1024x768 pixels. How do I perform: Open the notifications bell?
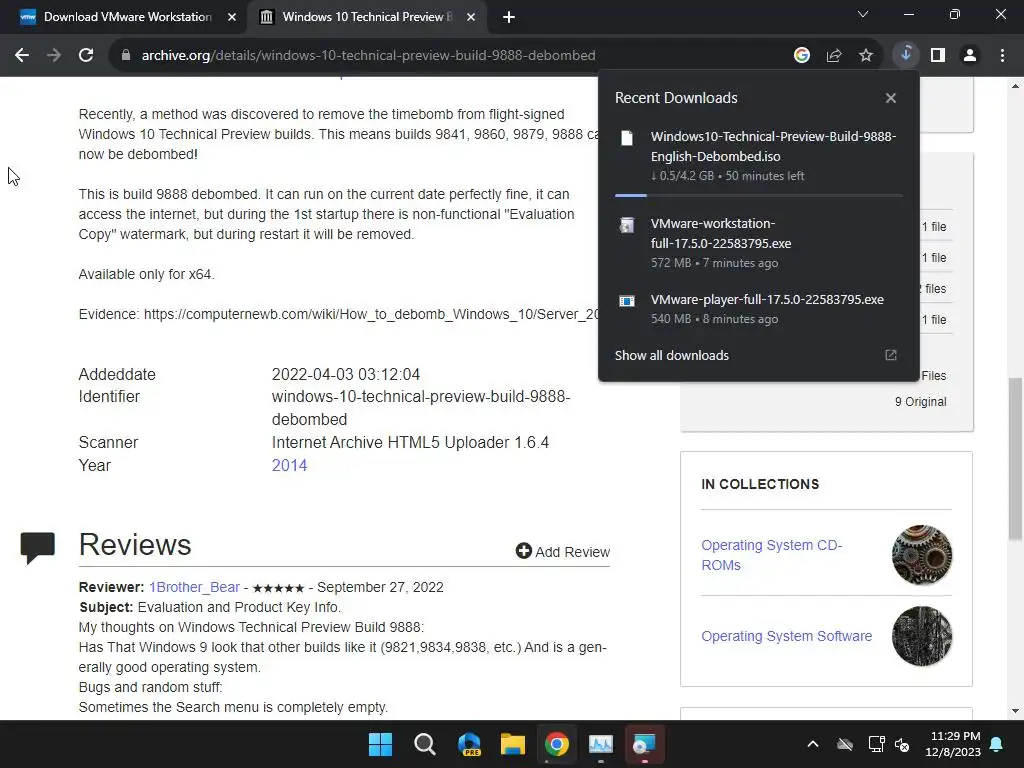997,744
